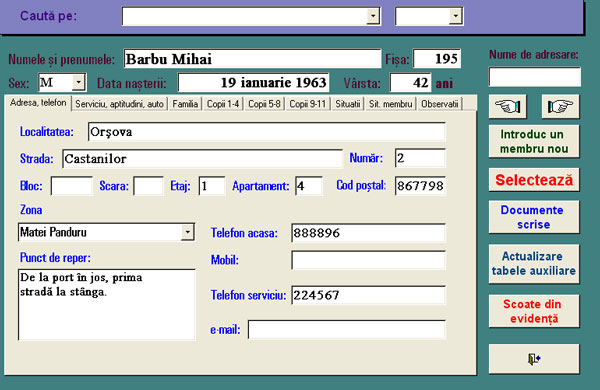Open Documente scrise

[x=534, y=217]
